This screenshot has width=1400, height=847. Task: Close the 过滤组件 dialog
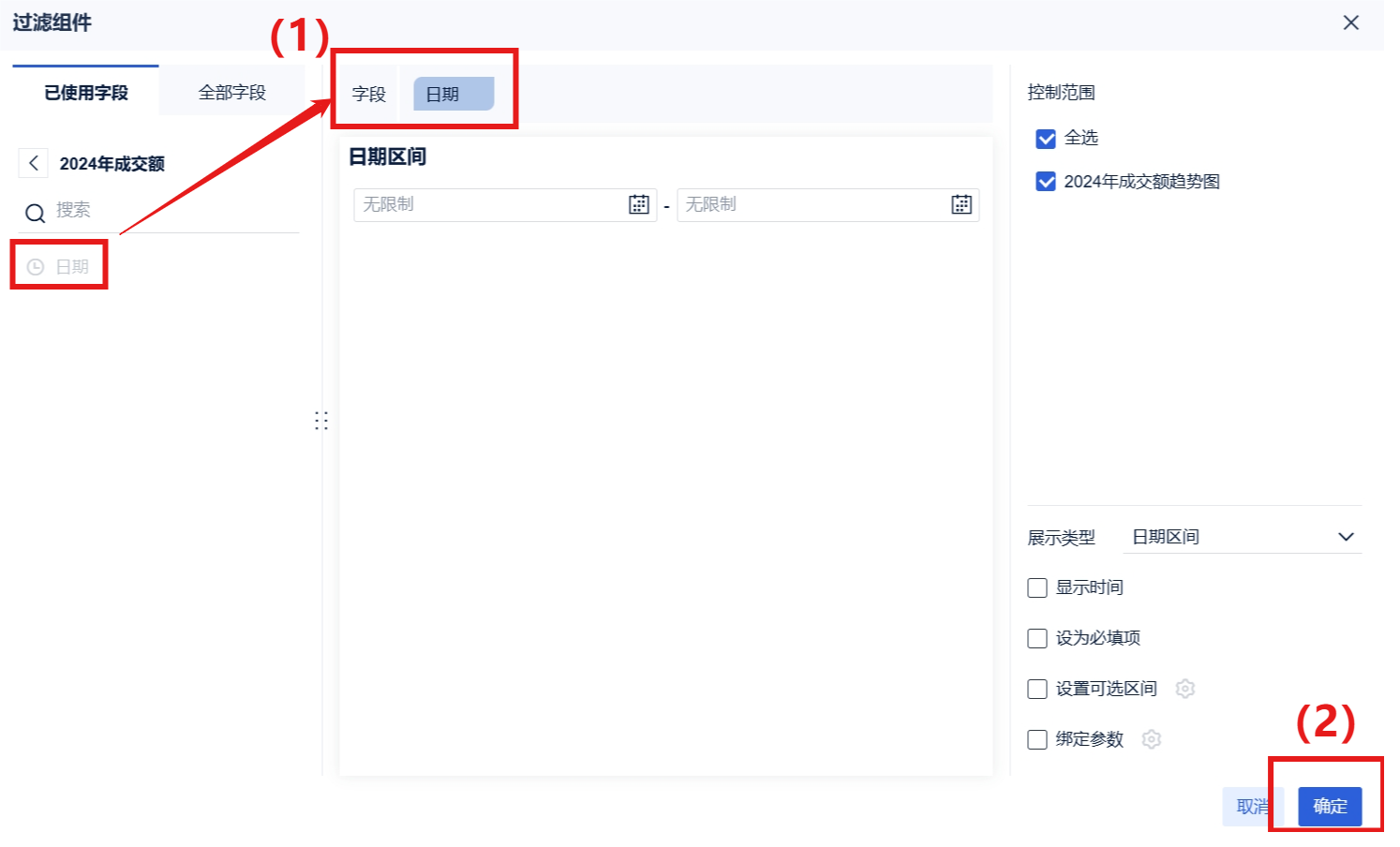(1350, 22)
